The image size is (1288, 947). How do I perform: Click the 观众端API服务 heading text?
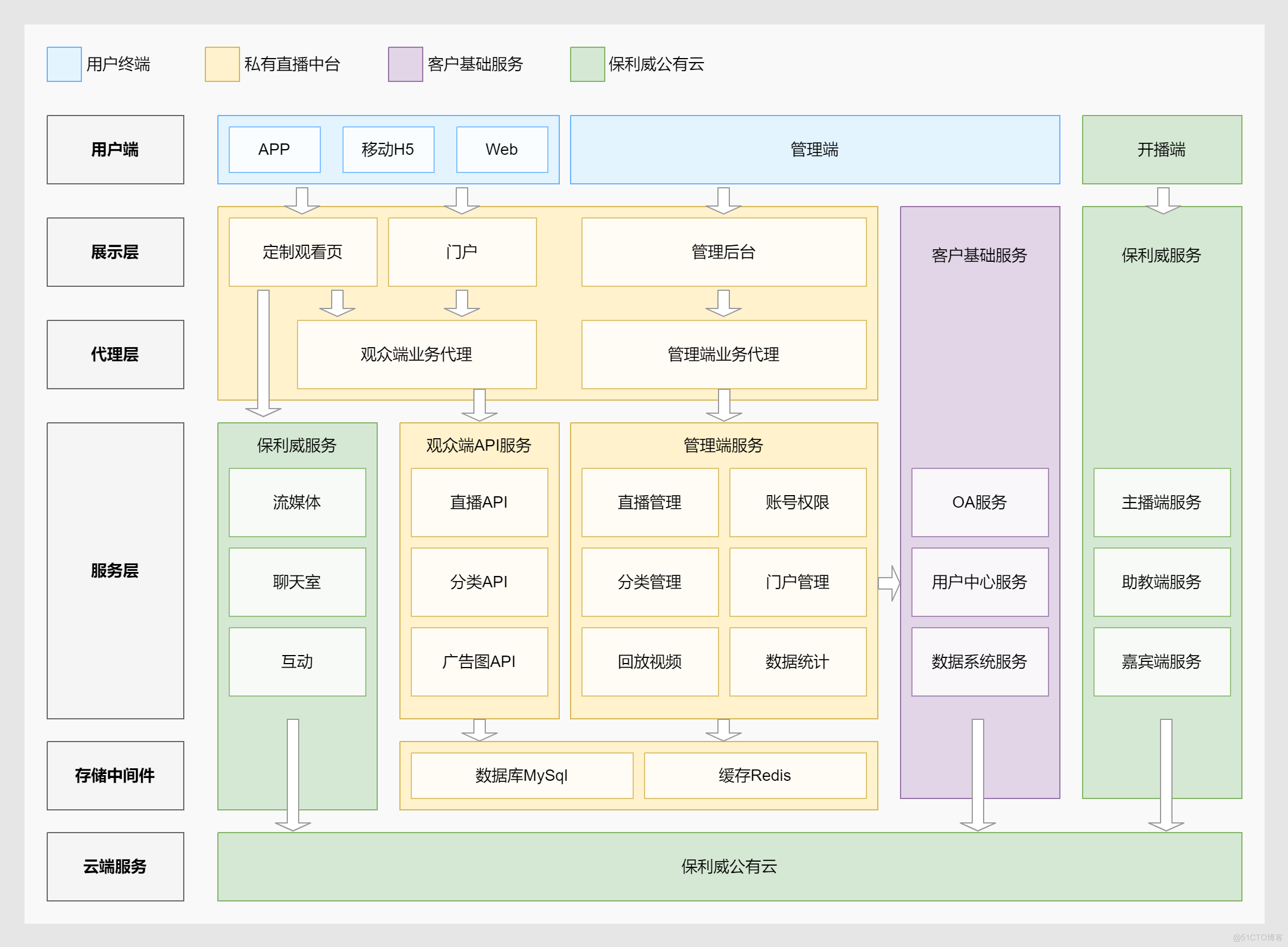[x=479, y=446]
